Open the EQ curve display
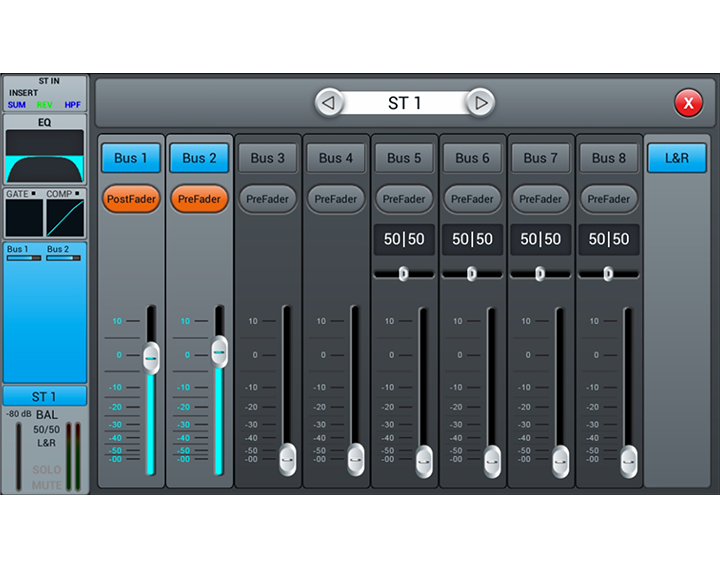 click(x=45, y=155)
